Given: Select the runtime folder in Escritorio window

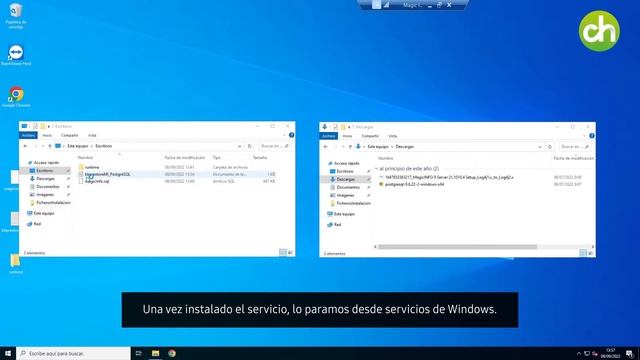Looking at the screenshot, I should [x=92, y=167].
